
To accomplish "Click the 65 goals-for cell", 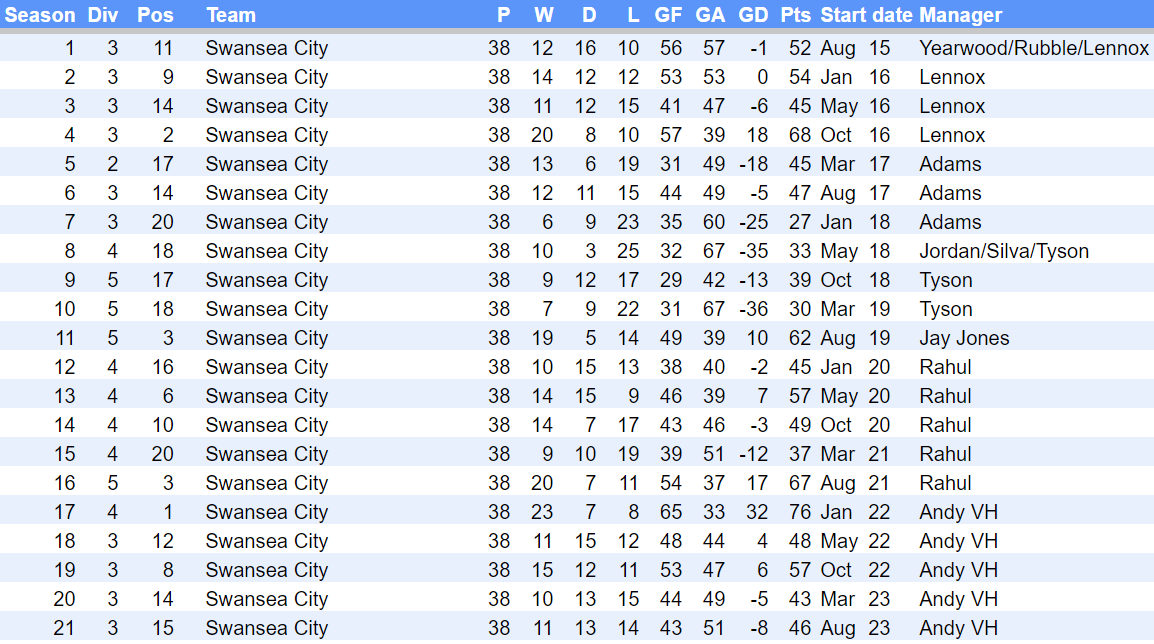I will click(x=670, y=512).
